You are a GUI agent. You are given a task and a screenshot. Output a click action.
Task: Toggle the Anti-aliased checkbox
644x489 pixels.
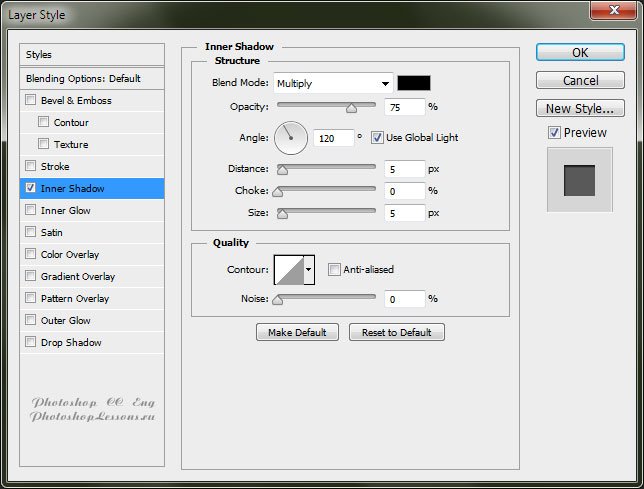[334, 269]
